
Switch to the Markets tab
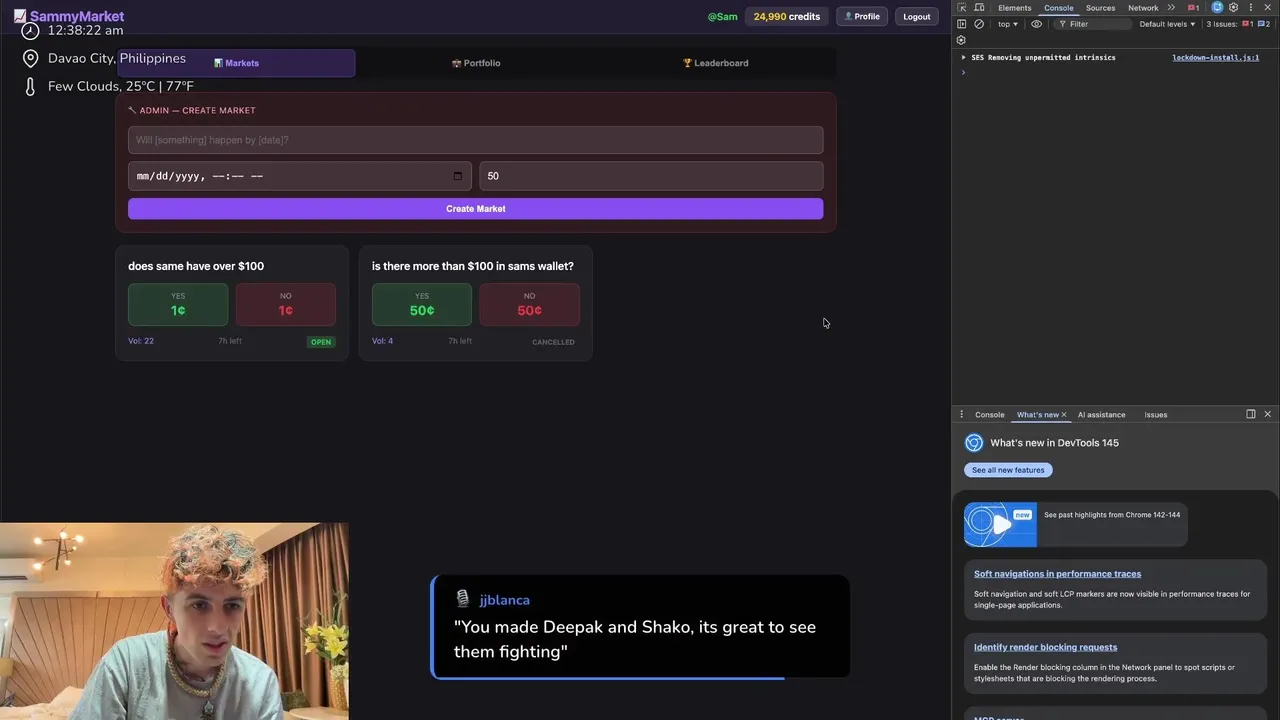(x=236, y=63)
